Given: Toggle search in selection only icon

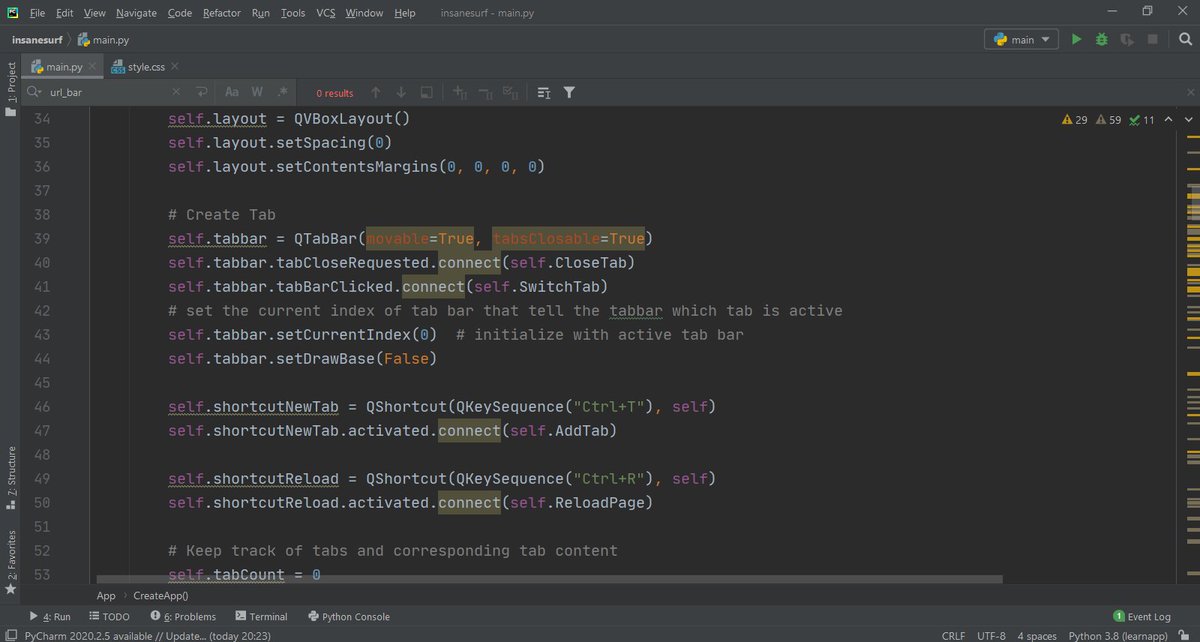Looking at the screenshot, I should coord(426,92).
